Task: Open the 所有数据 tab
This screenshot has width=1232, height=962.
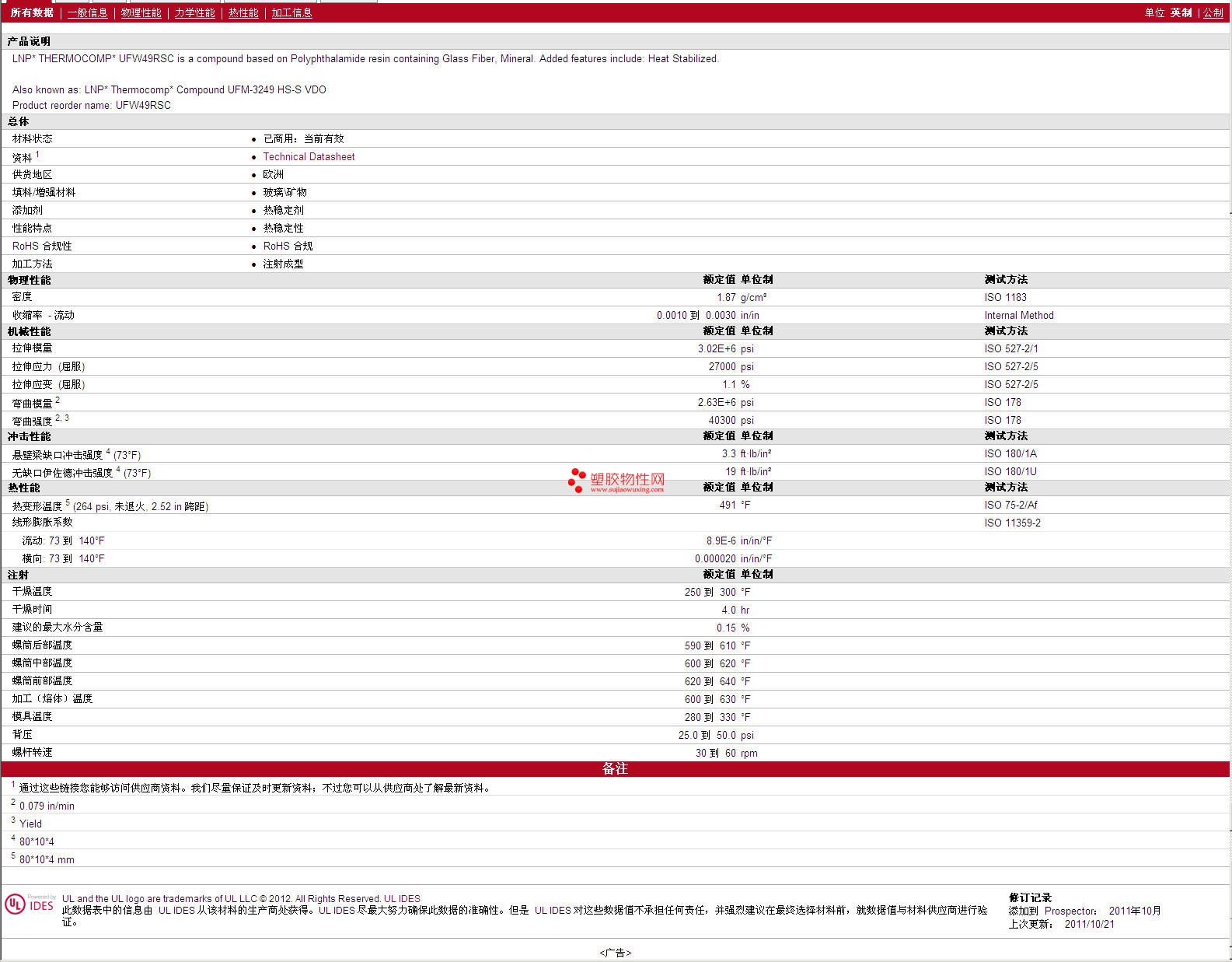Action: (x=32, y=13)
